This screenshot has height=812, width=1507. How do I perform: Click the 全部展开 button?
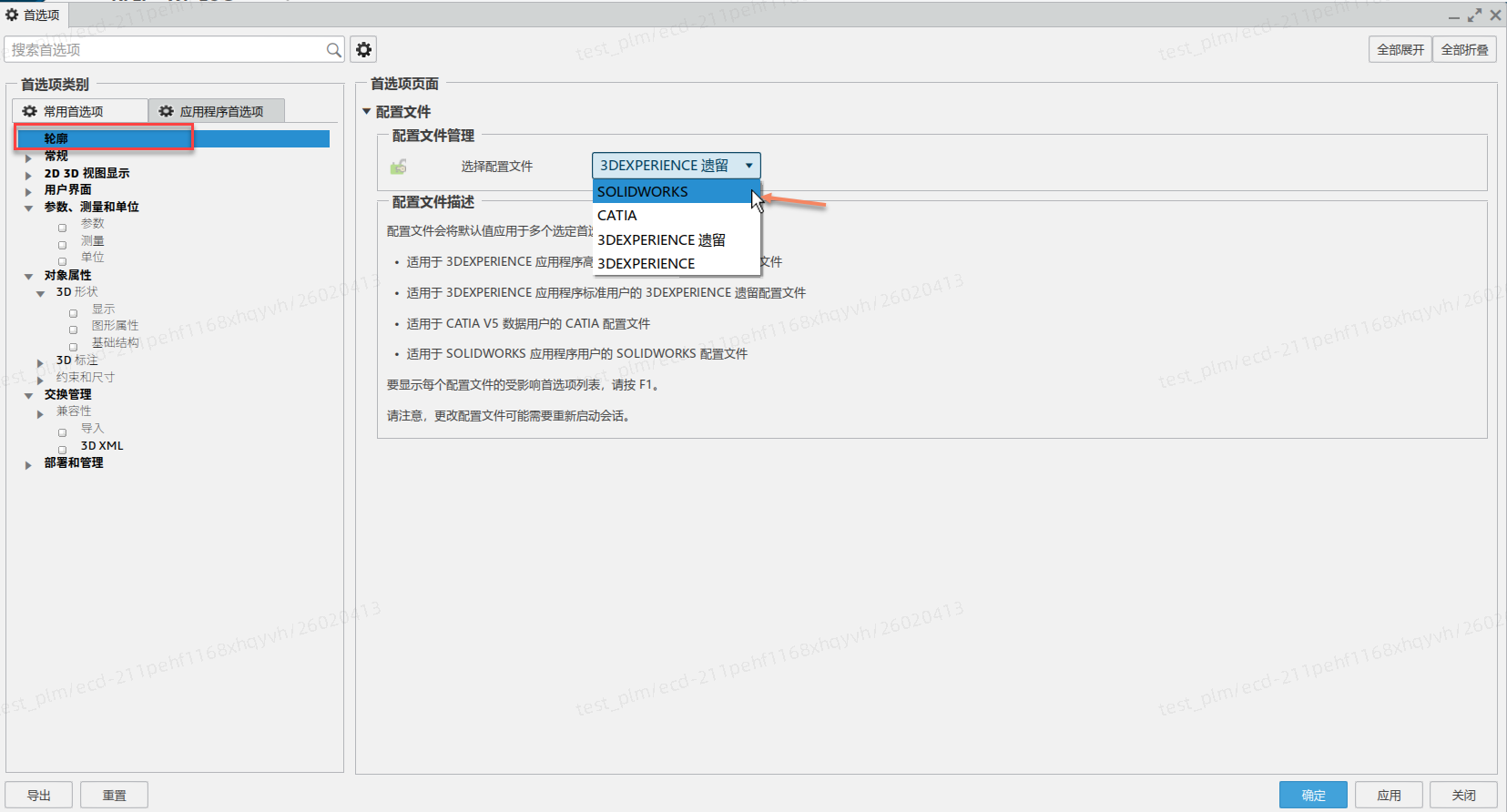point(1400,50)
